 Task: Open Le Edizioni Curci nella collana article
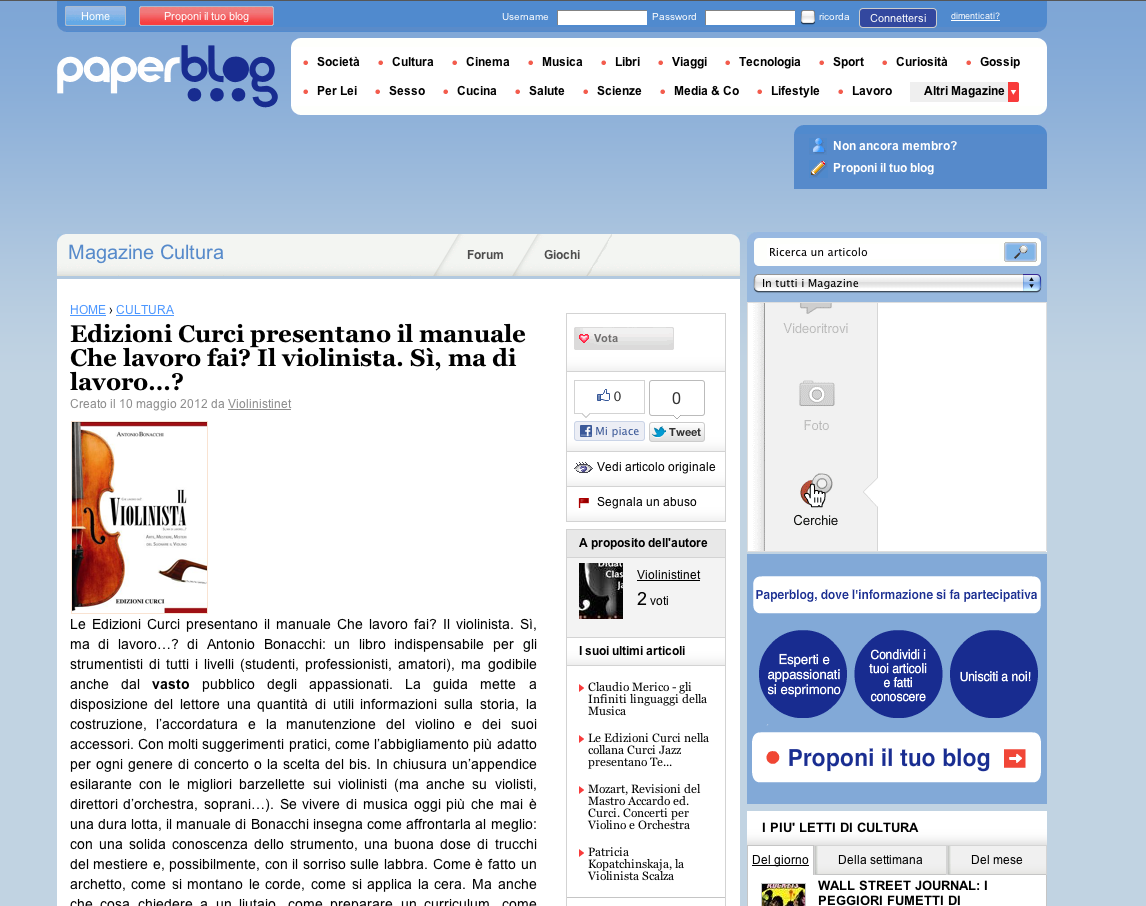648,750
